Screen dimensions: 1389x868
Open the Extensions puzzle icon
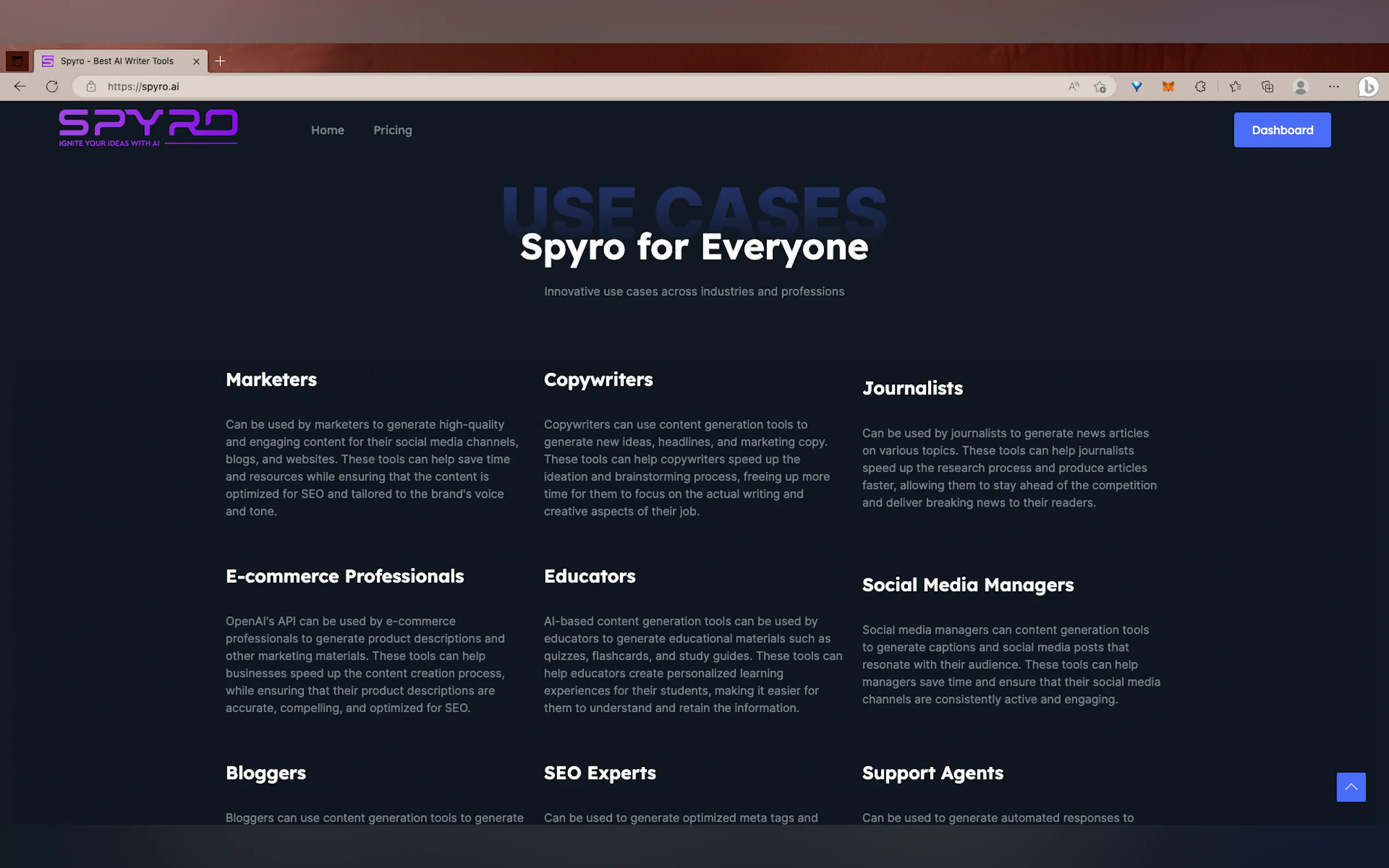(1200, 87)
